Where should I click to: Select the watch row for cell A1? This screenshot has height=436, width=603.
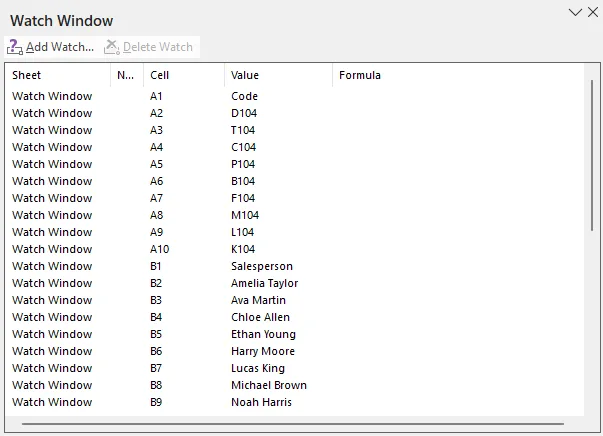(294, 96)
